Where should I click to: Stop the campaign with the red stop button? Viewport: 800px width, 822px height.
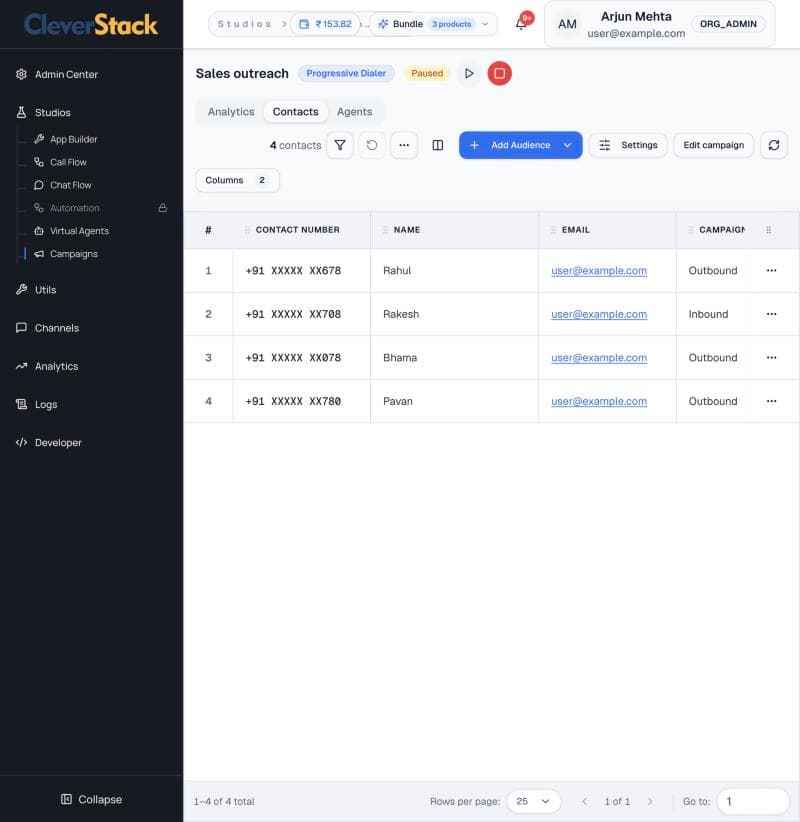point(500,73)
